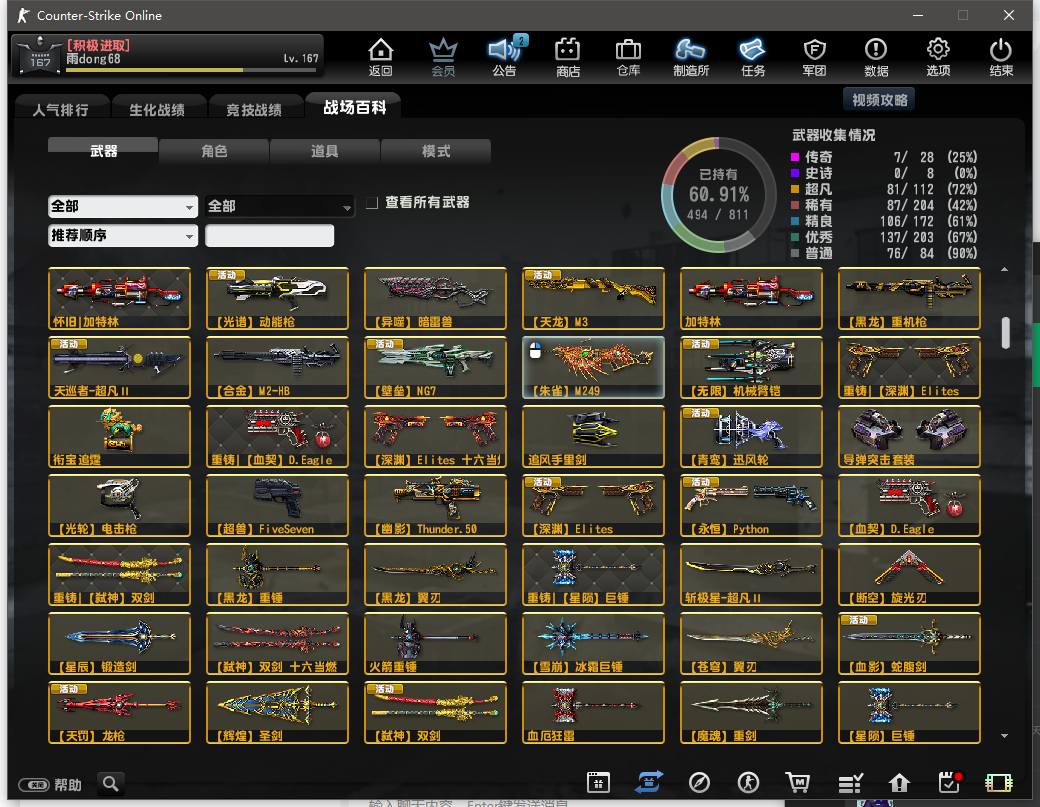Click the film strip icon
The image size is (1040, 807).
coord(999,783)
